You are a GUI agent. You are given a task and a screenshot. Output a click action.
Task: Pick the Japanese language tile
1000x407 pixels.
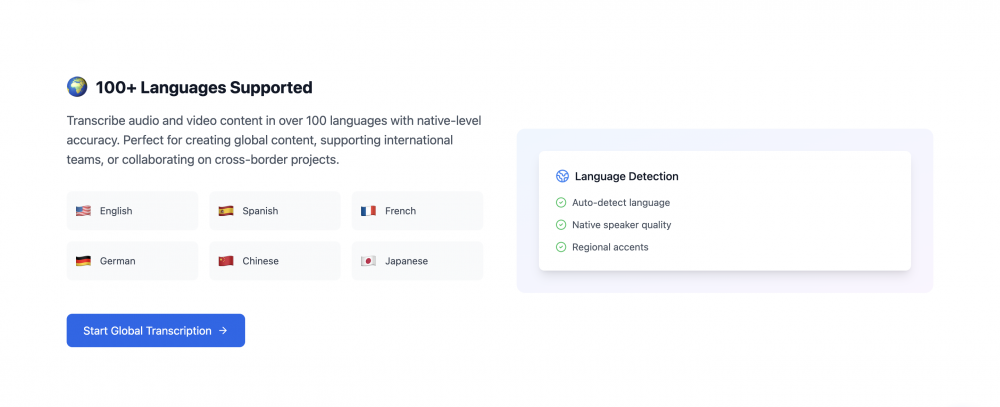417,261
